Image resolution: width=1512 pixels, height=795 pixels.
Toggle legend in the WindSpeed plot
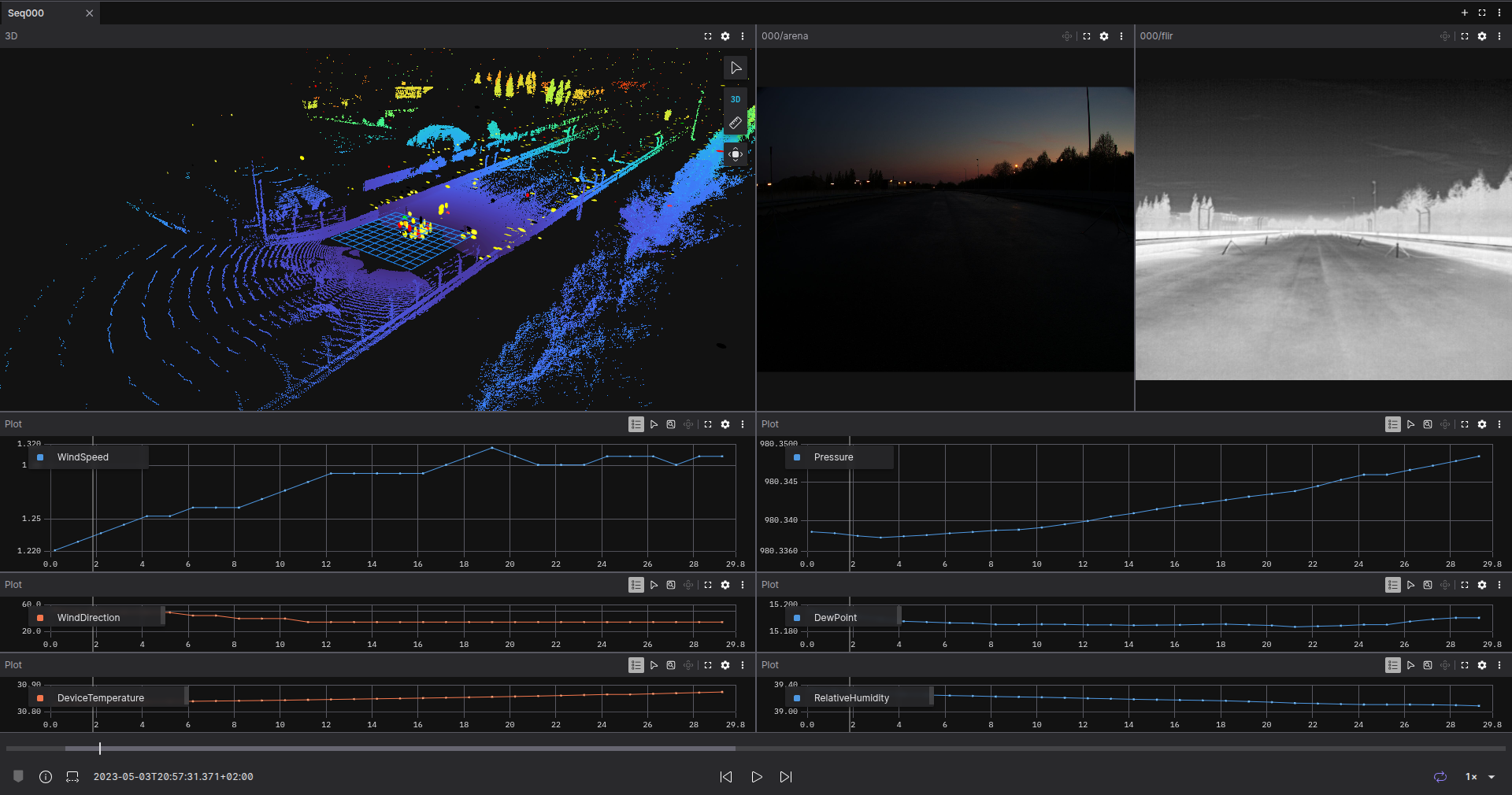(636, 424)
